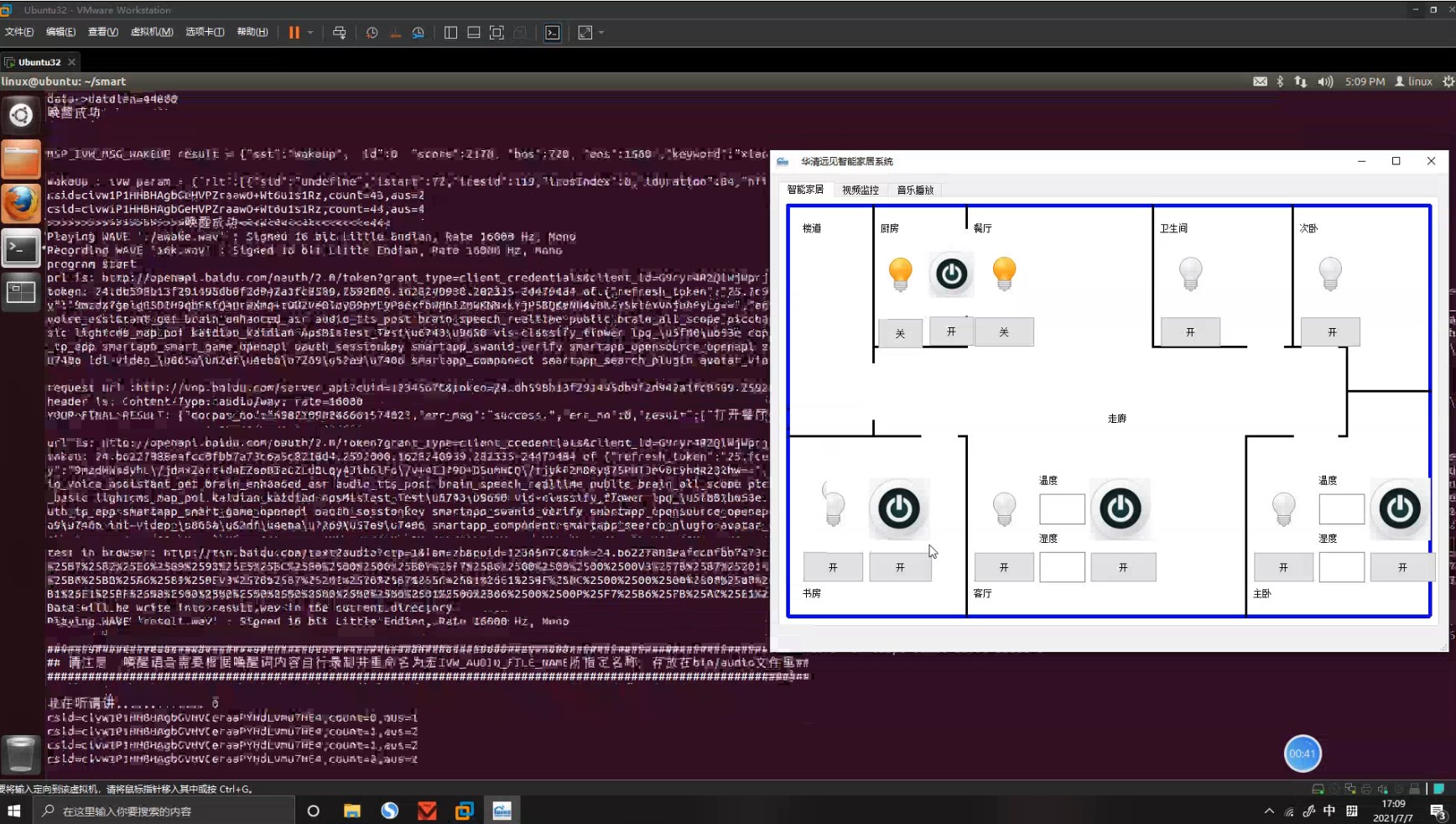This screenshot has width=1456, height=824.
Task: Open the 虚拟机(M) menu
Action: pyautogui.click(x=152, y=32)
